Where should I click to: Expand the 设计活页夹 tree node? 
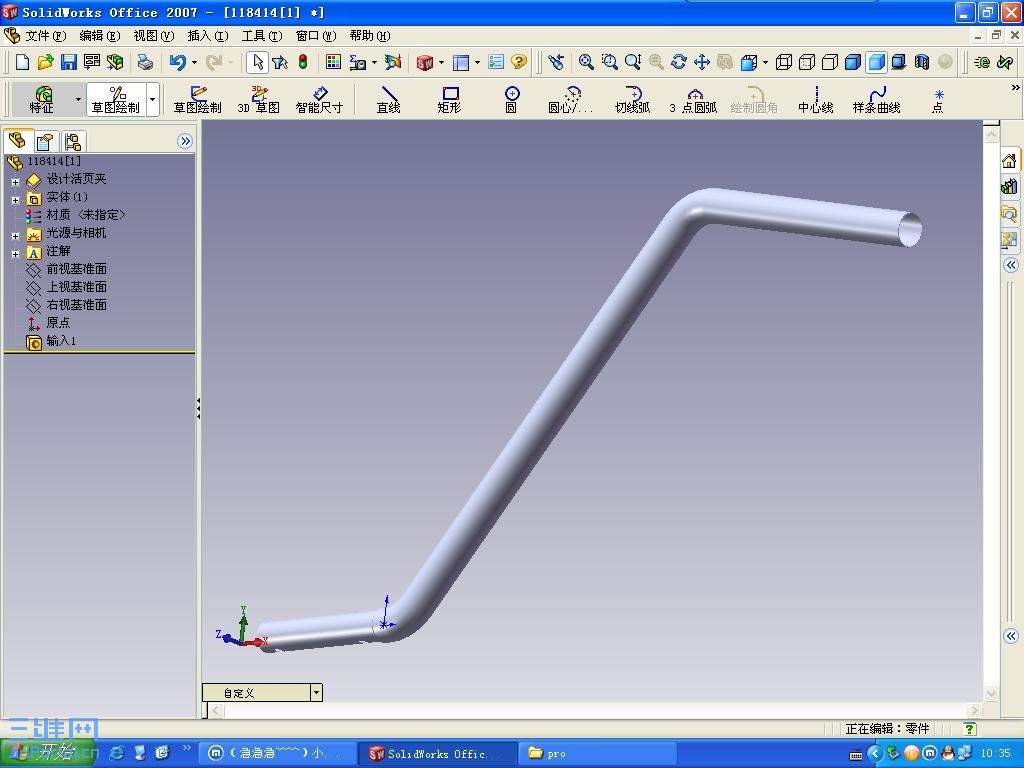[15, 182]
